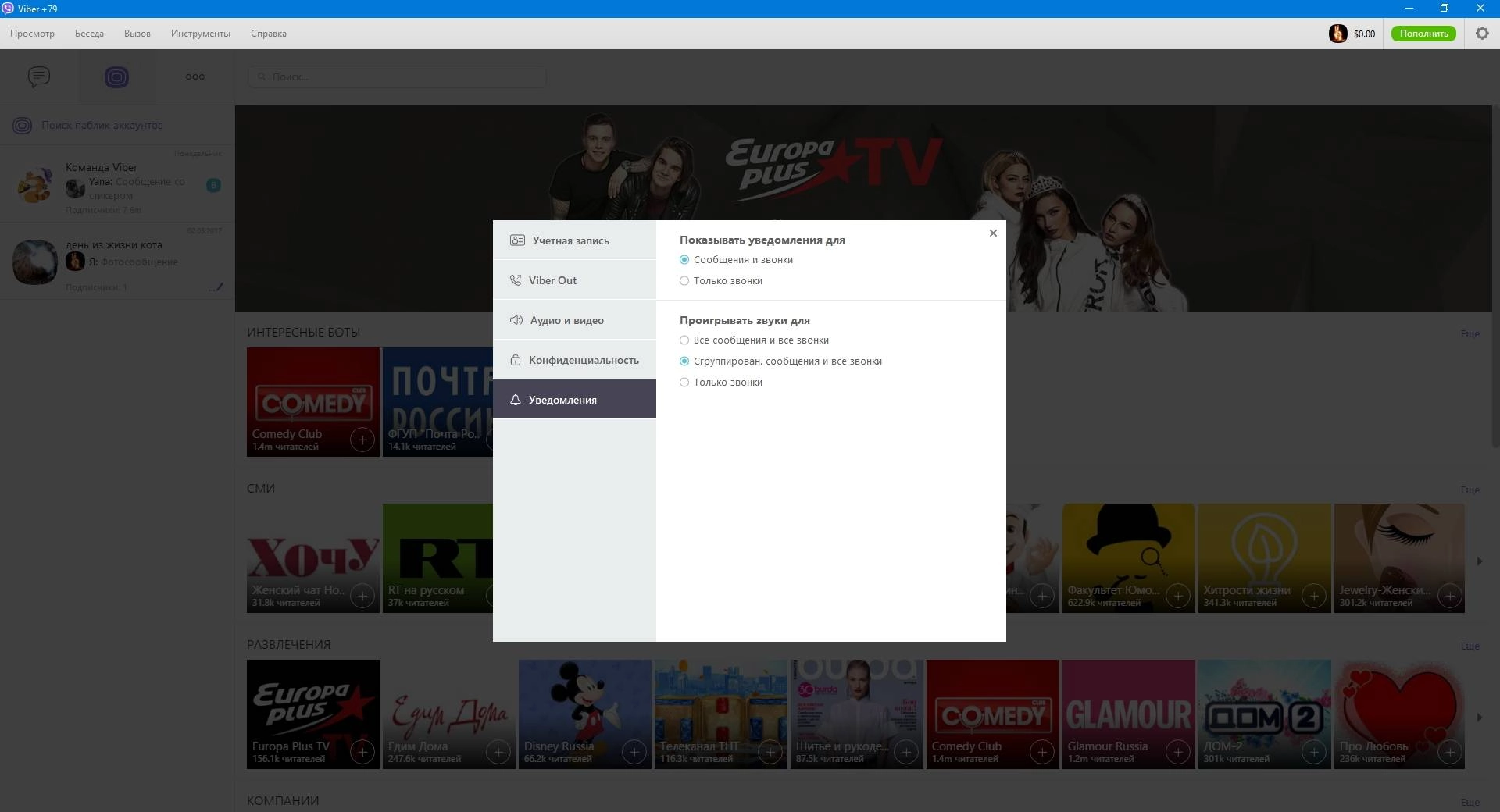1500x812 pixels.
Task: Open 'Уведомления' settings tab
Action: point(574,399)
